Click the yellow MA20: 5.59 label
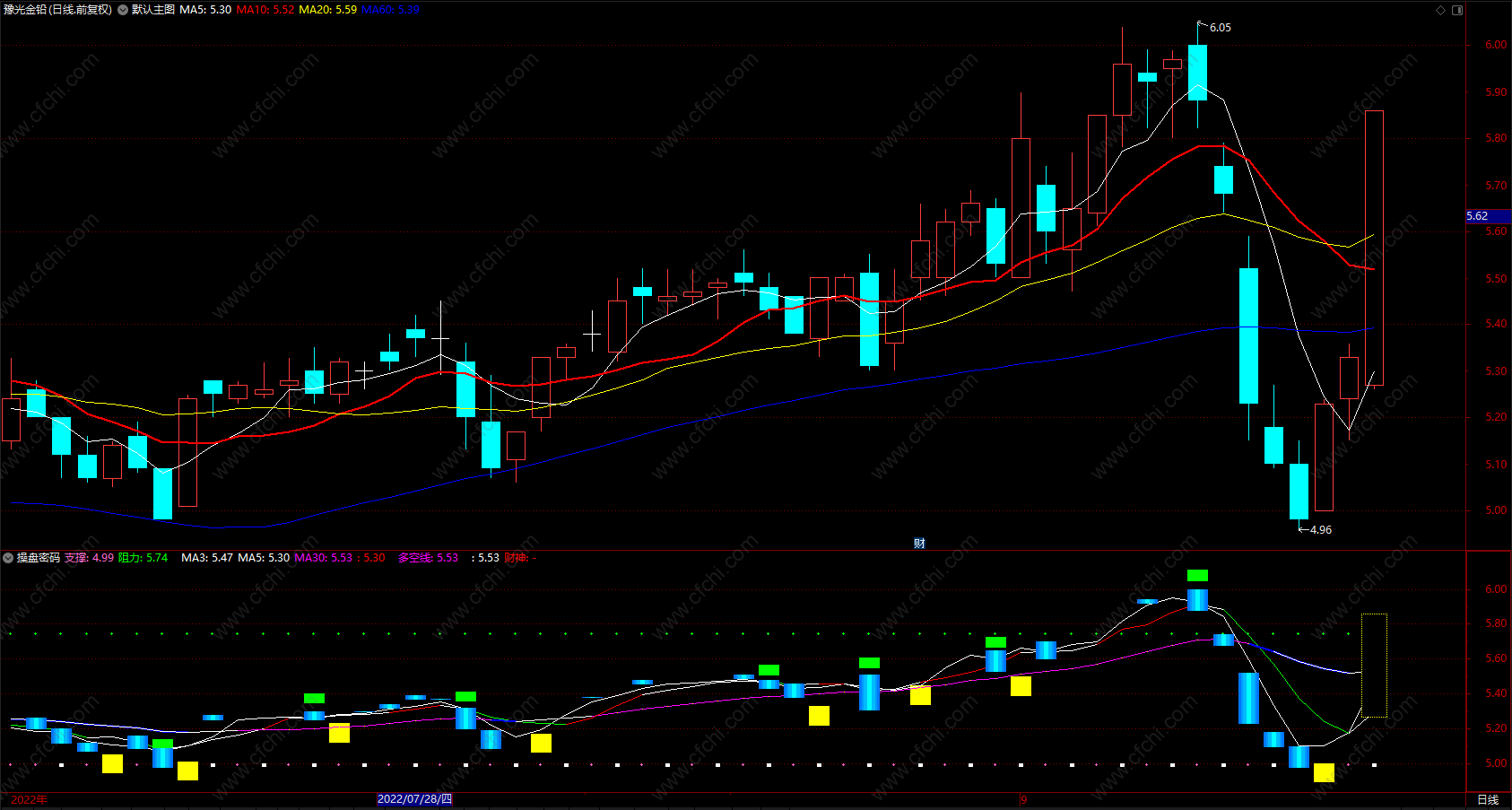The width and height of the screenshot is (1512, 810). point(327,10)
